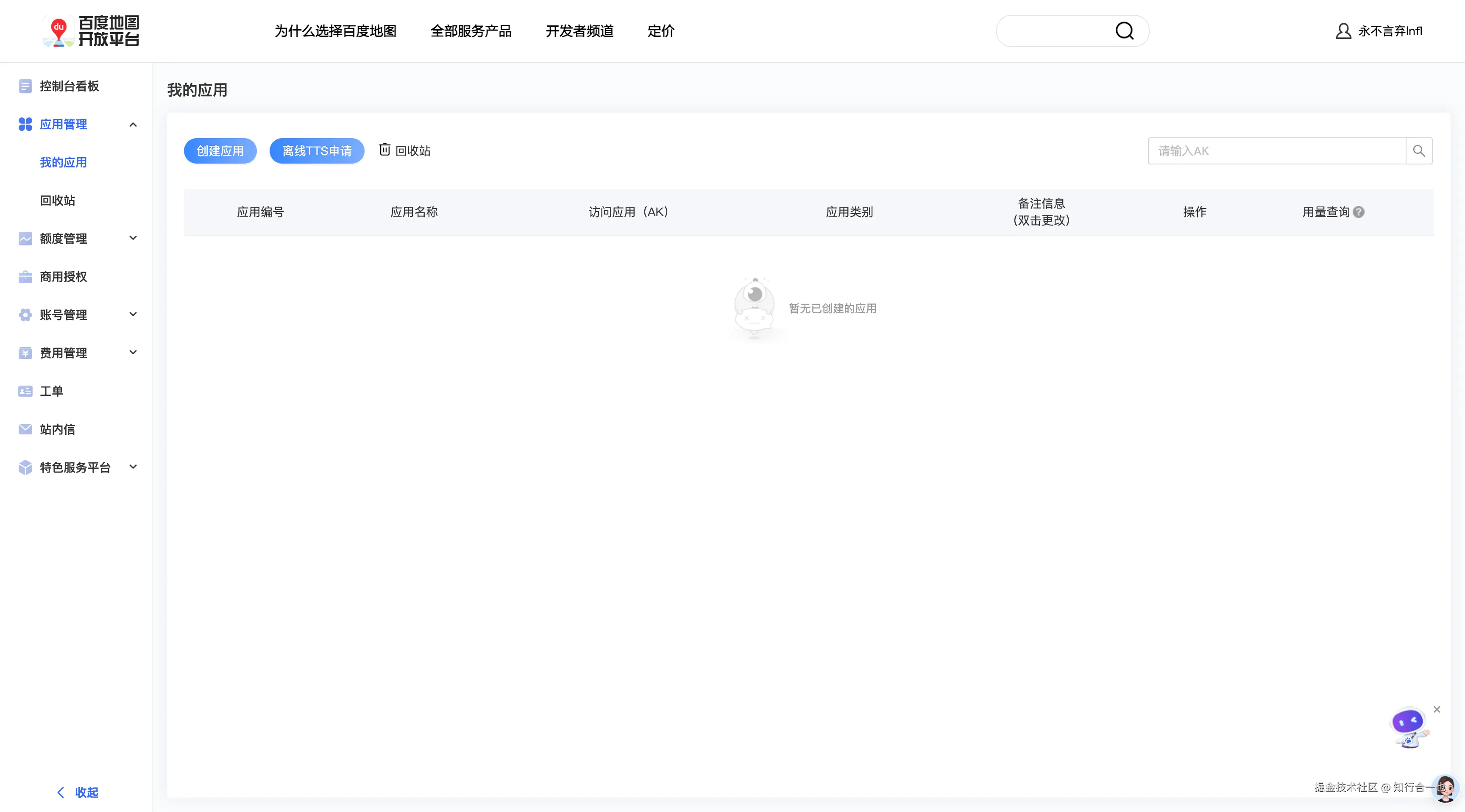Viewport: 1465px width, 812px height.
Task: Open the user profile avatar icon
Action: [1343, 31]
